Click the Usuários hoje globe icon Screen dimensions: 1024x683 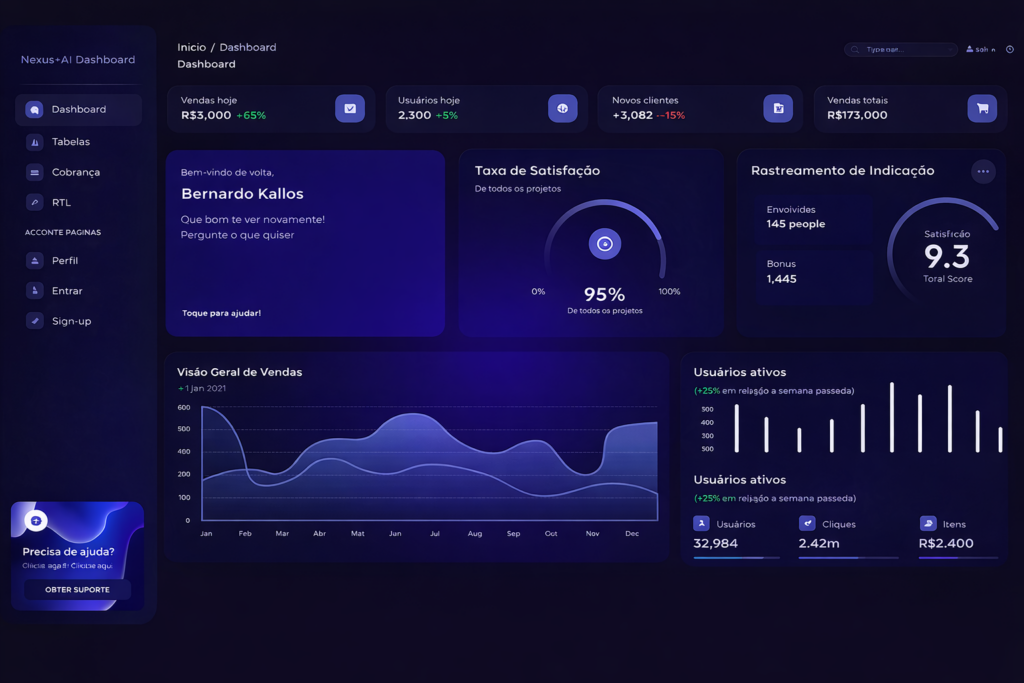coord(562,109)
